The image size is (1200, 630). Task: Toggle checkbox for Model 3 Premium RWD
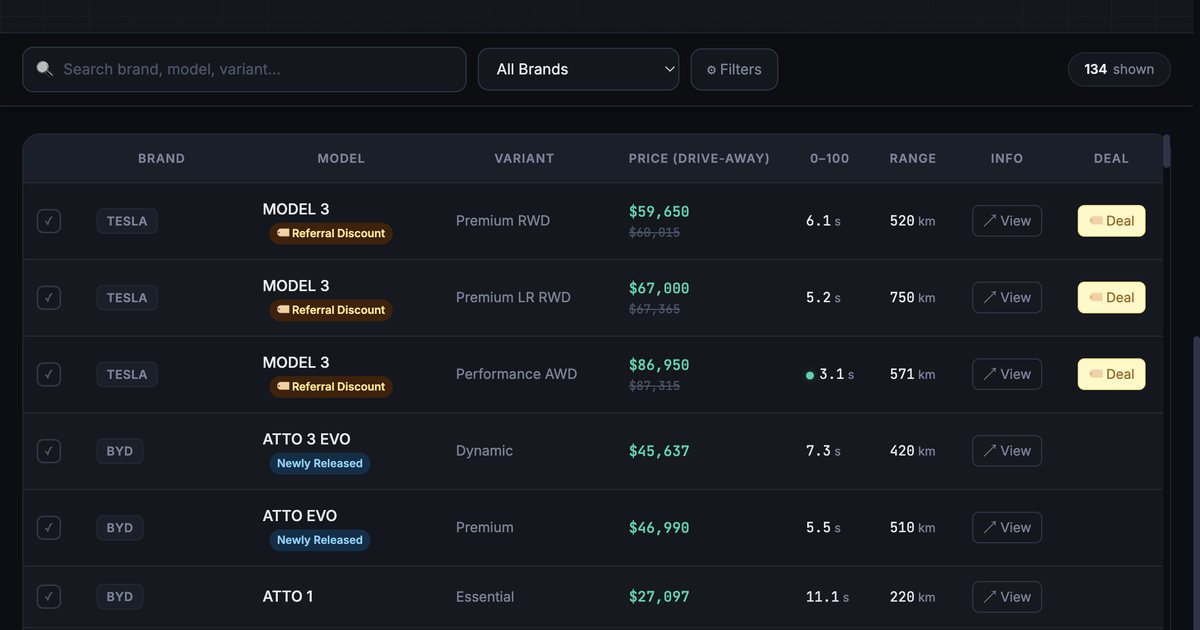[49, 221]
